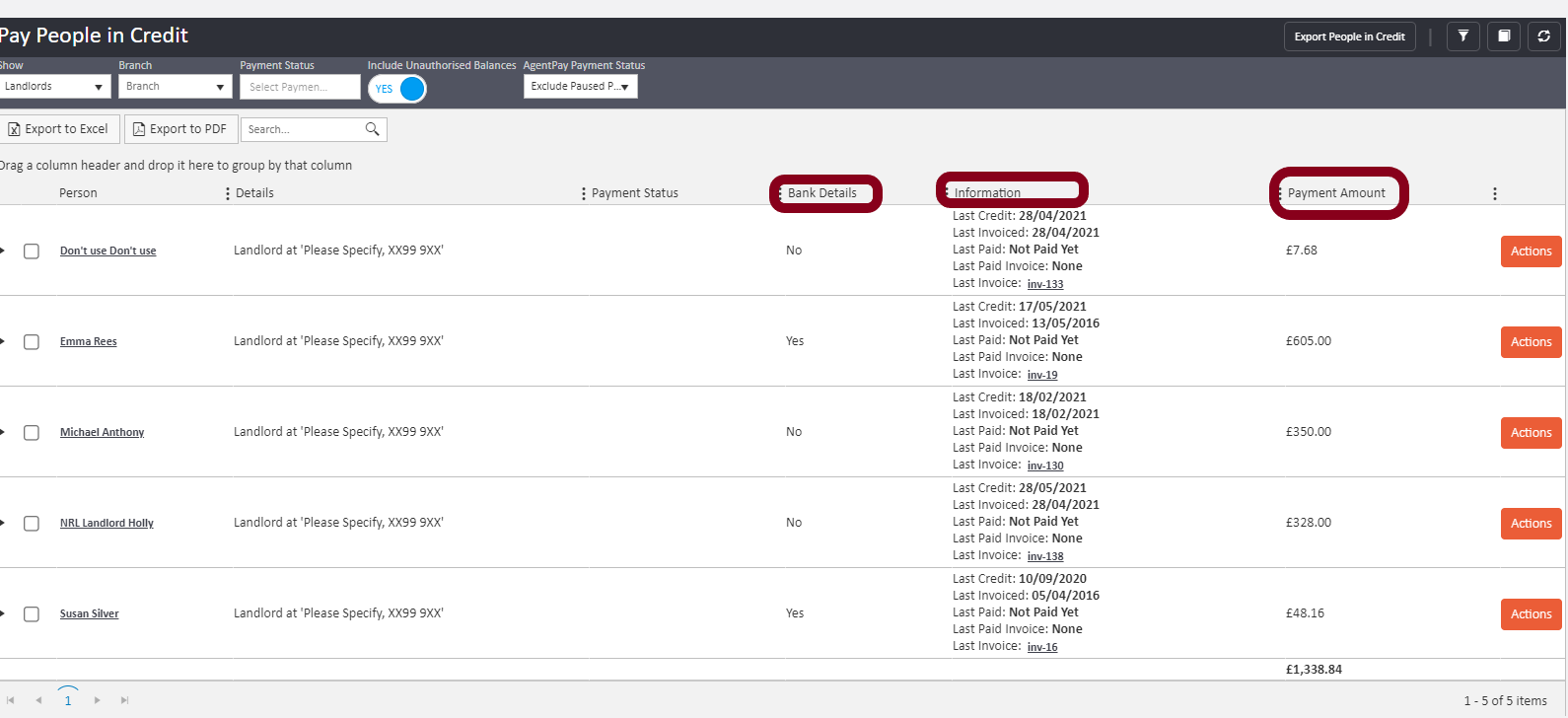Click Actions button for NRL Landlord Holly
This screenshot has height=718, width=1568.
tap(1531, 524)
